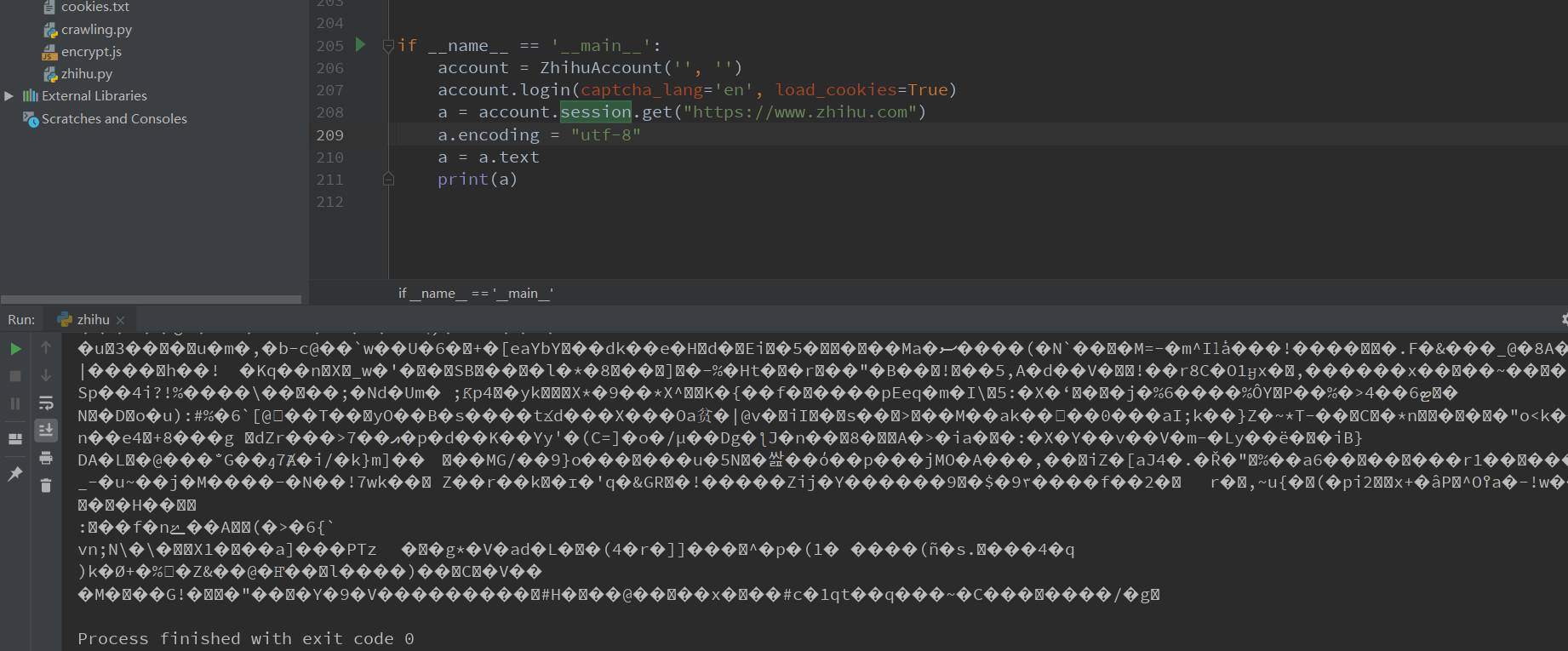Click the load_cookies parameter on line 207
The width and height of the screenshot is (1568, 651).
tap(836, 89)
